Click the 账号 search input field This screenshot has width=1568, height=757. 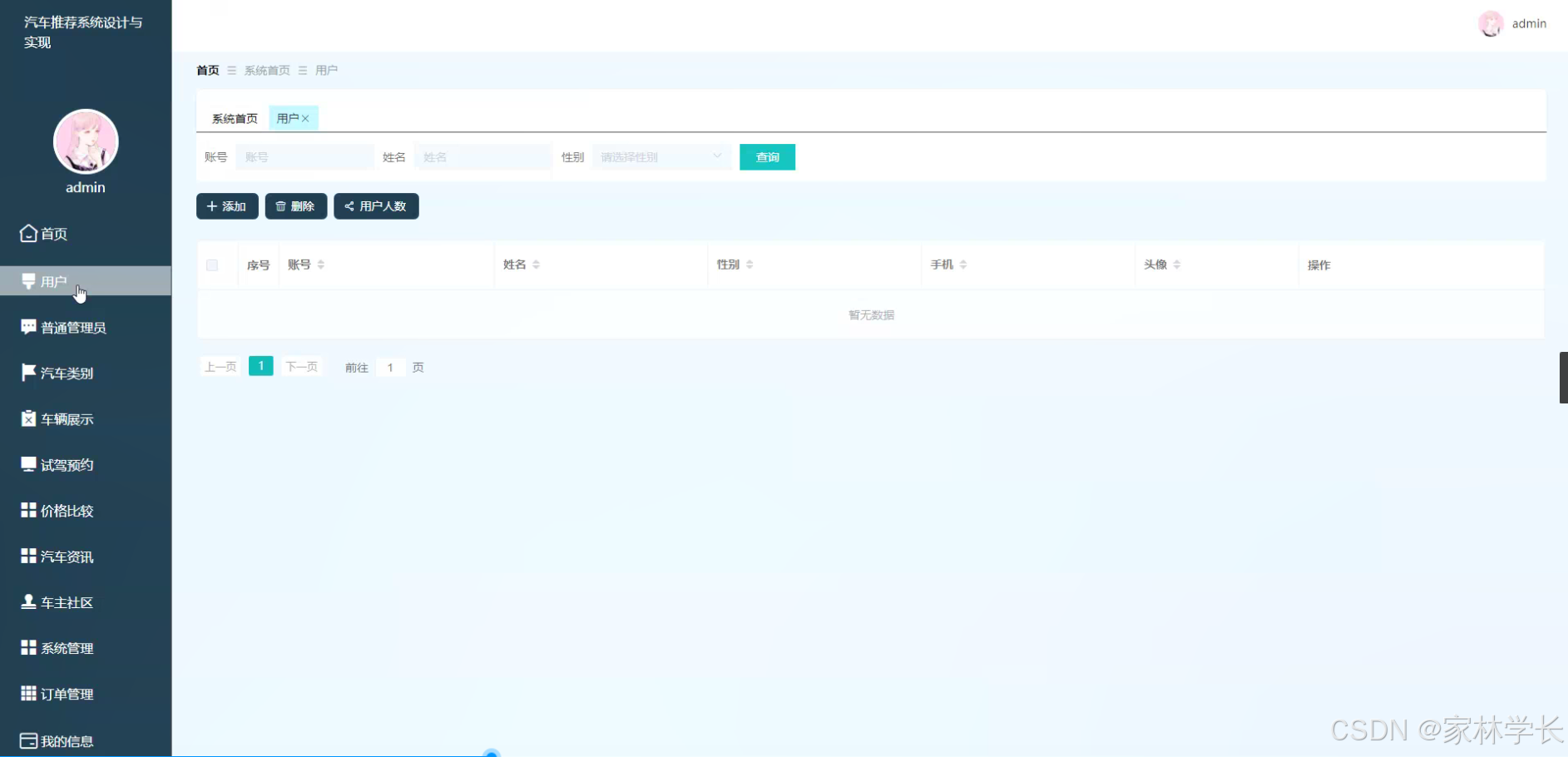(x=304, y=156)
